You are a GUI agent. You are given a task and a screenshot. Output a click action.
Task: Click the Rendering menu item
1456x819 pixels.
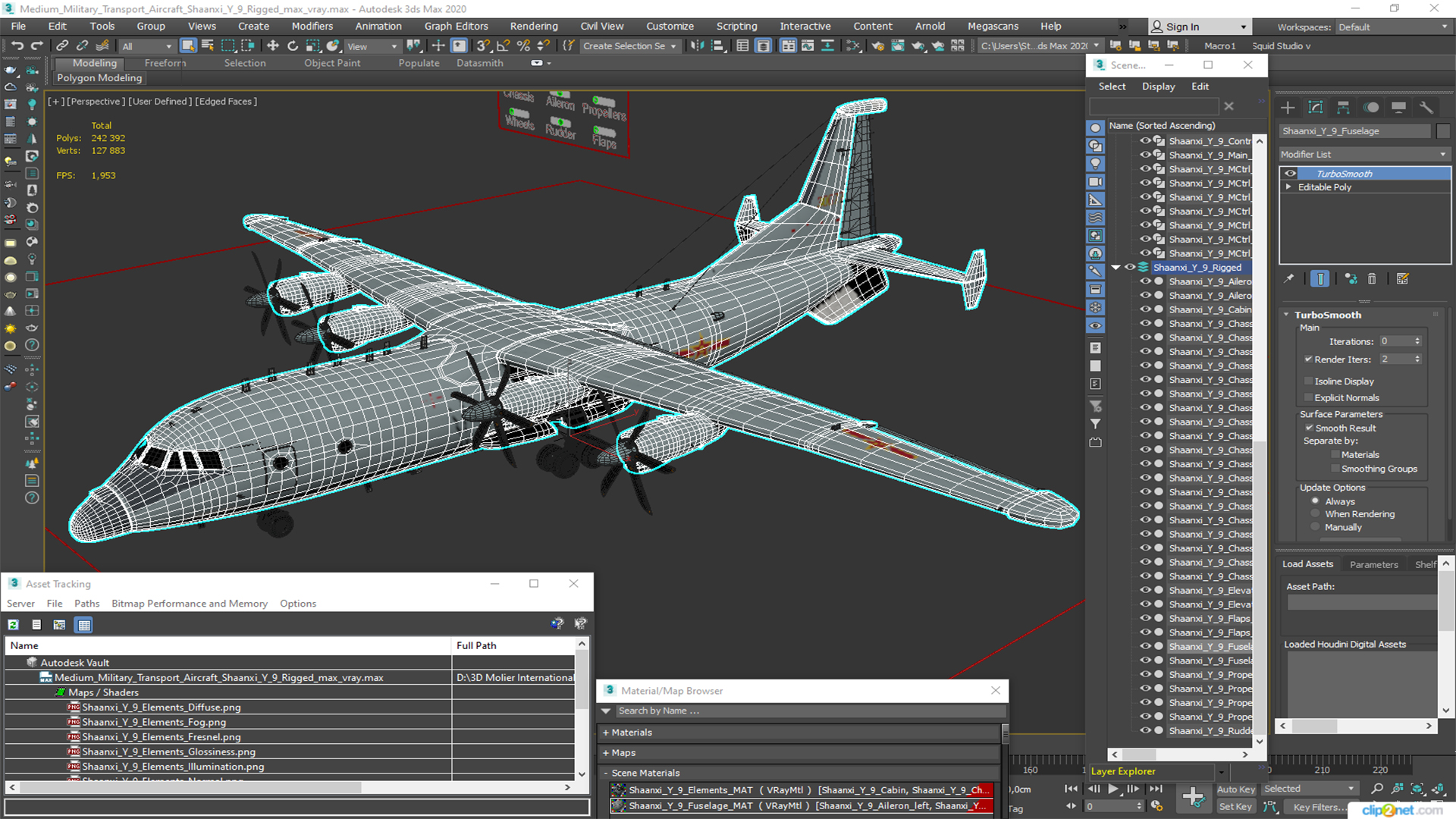coord(533,26)
